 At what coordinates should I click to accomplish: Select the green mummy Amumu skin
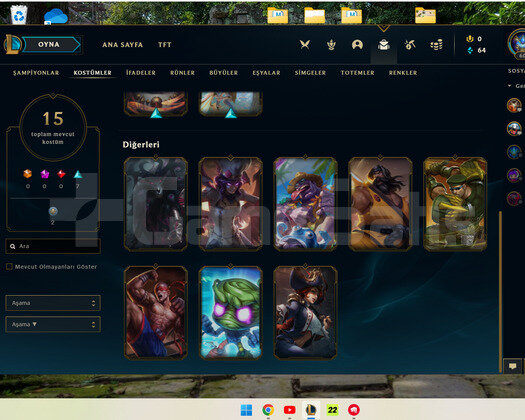[231, 312]
